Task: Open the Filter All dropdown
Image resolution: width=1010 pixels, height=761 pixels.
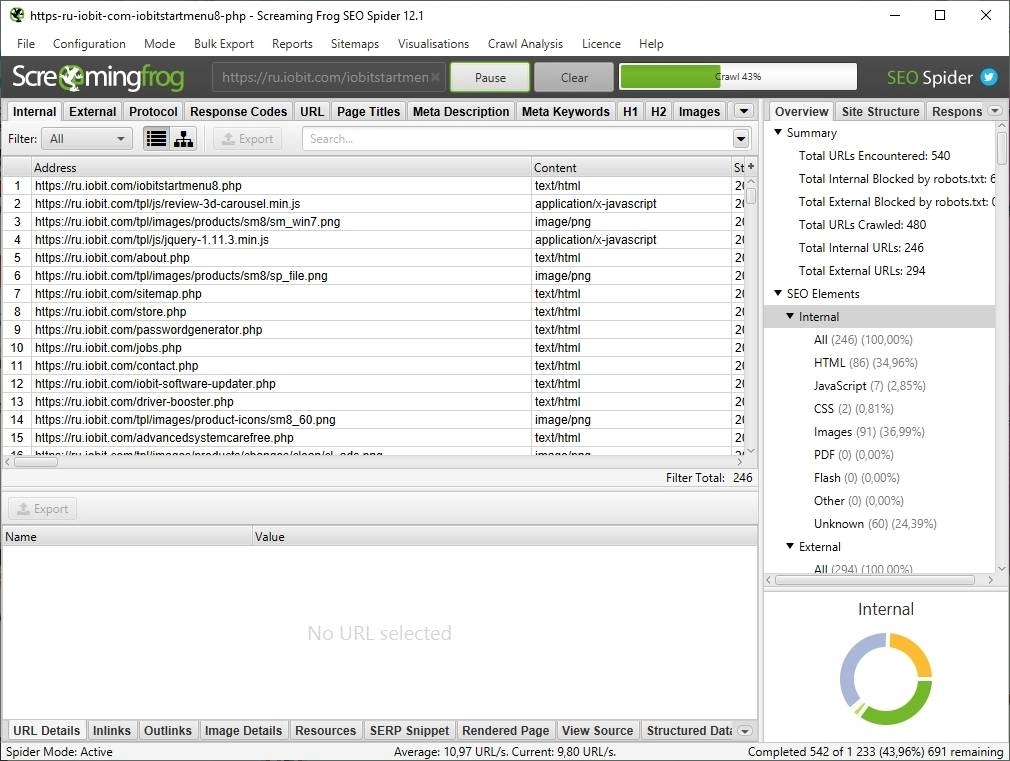Action: pyautogui.click(x=87, y=139)
